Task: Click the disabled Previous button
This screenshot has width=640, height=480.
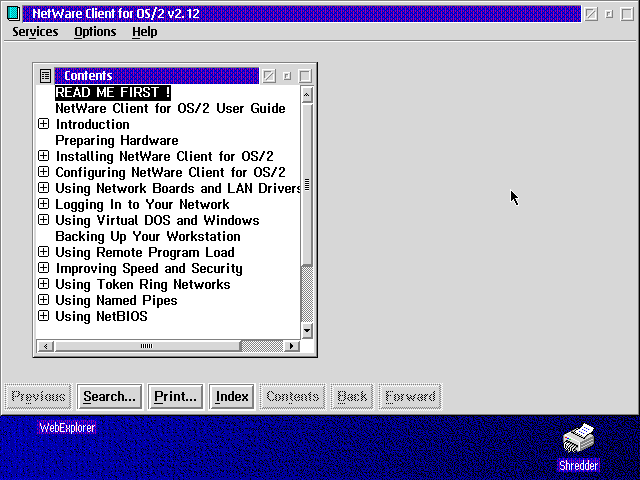Action: (x=38, y=396)
